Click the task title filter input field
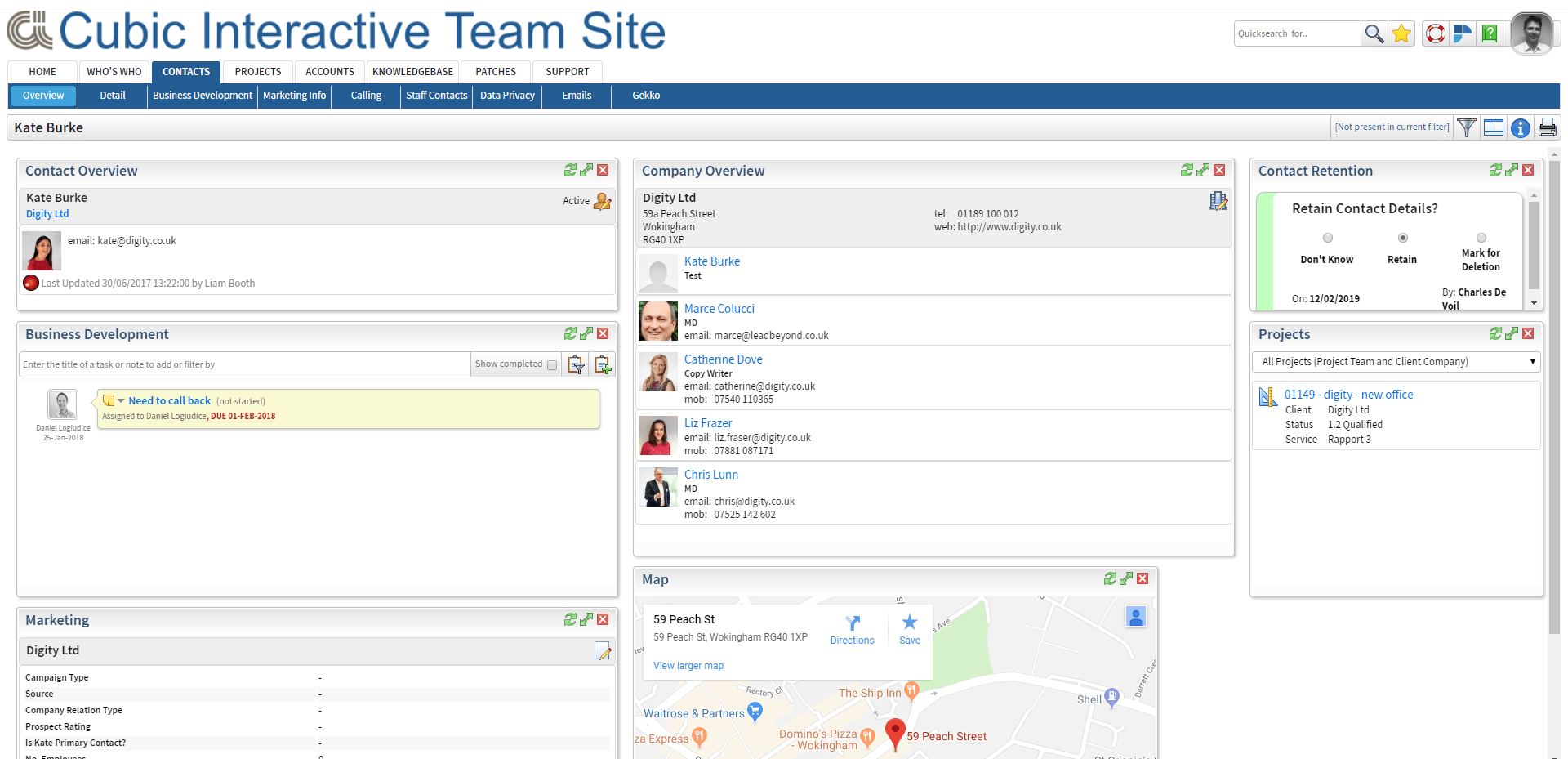Viewport: 1568px width, 759px height. (245, 364)
